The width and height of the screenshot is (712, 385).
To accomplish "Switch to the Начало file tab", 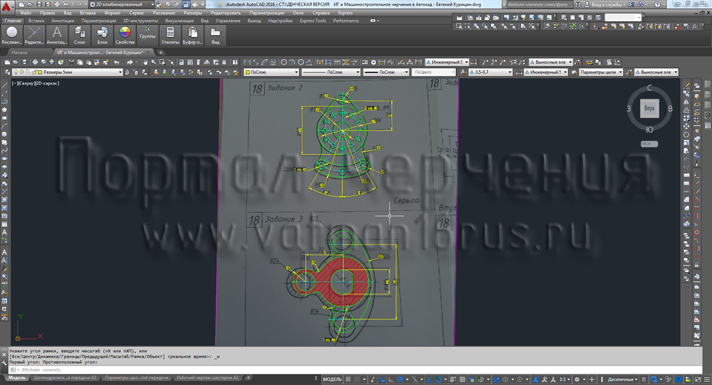I will click(20, 52).
